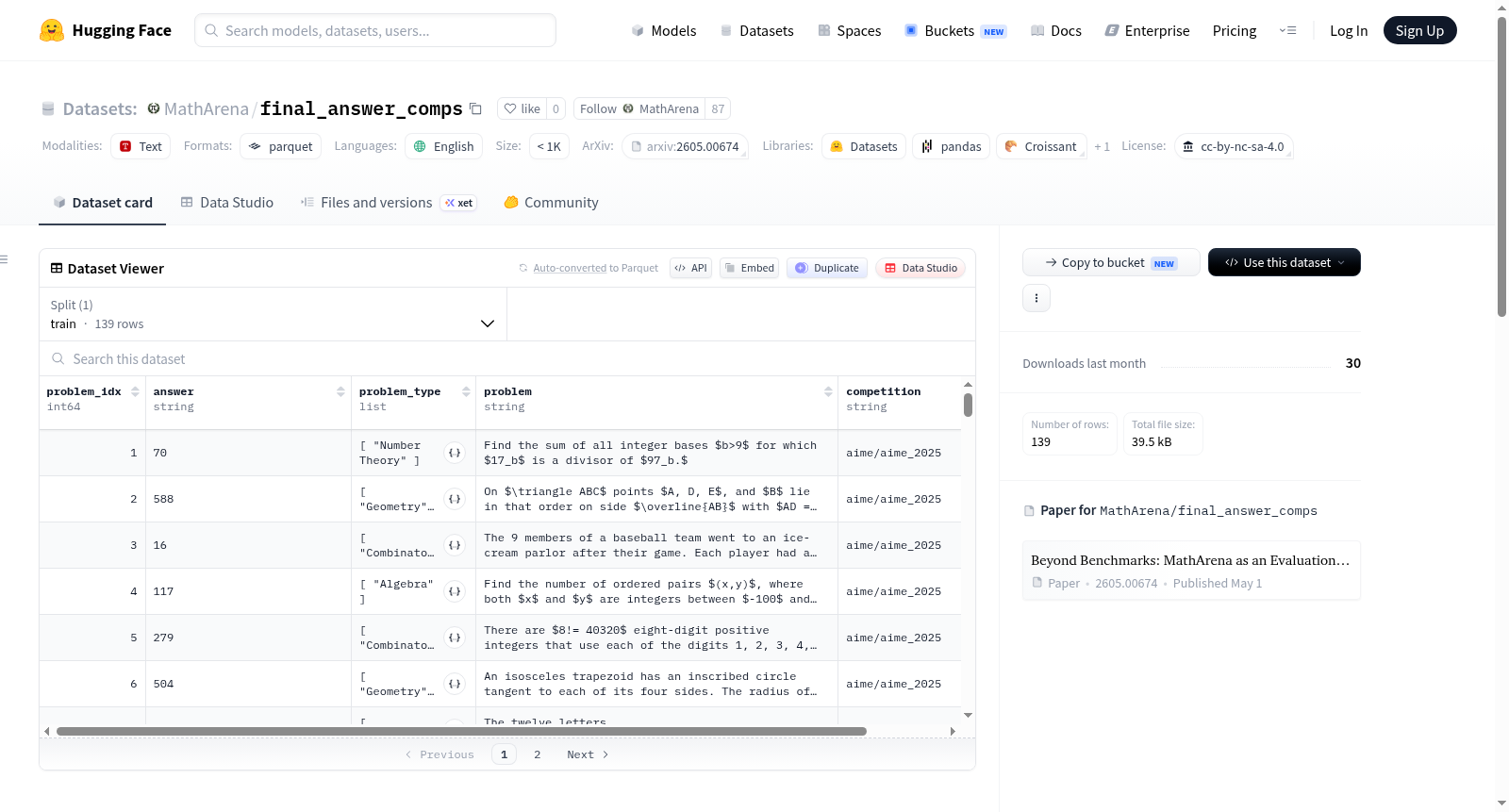Image resolution: width=1509 pixels, height=812 pixels.
Task: Open Spaces in the top navigation
Action: (849, 30)
